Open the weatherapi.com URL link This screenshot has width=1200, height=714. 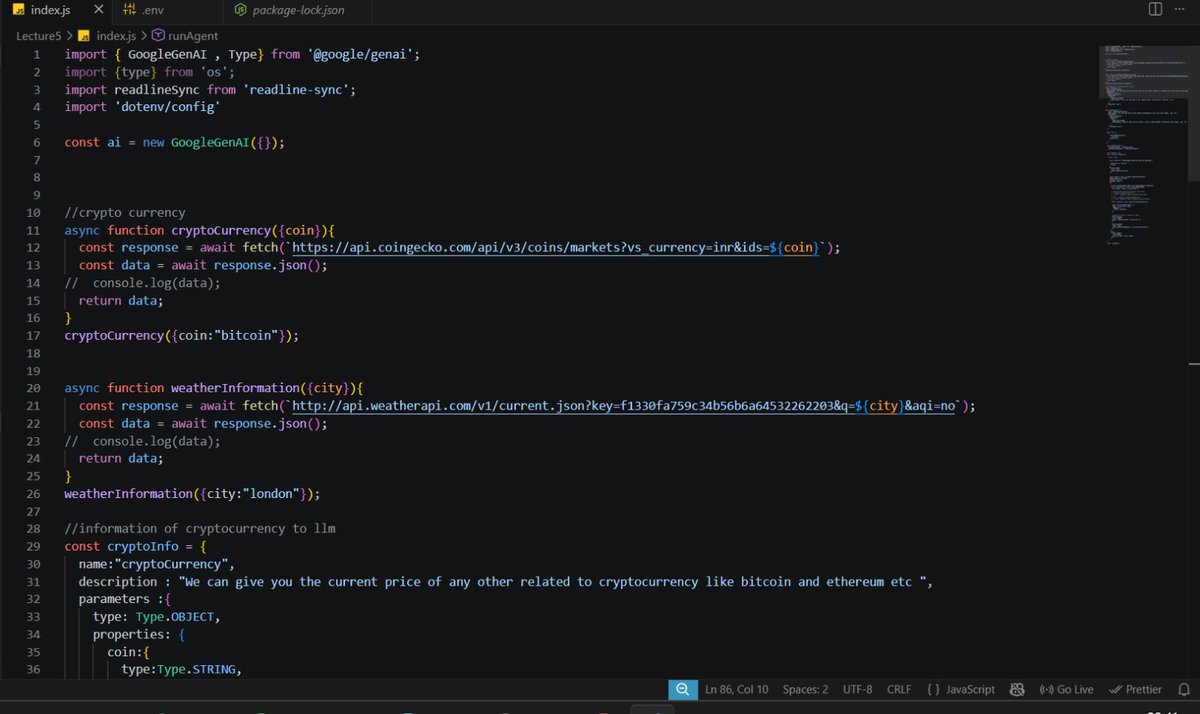[625, 406]
